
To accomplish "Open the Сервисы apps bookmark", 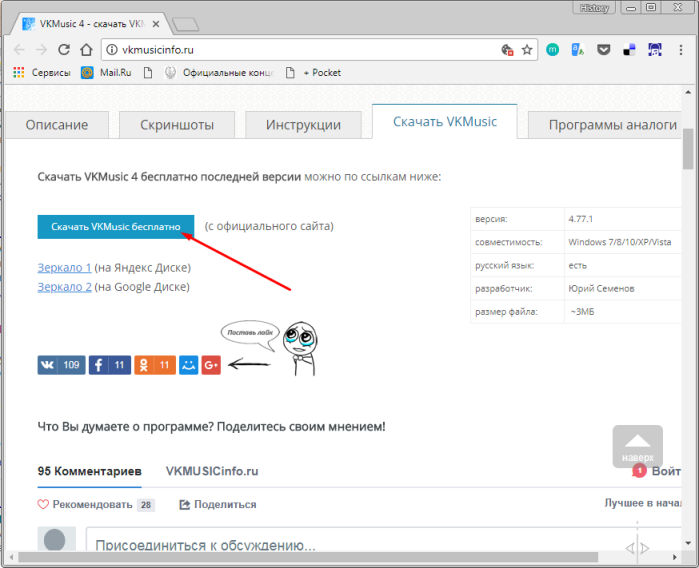I will click(42, 73).
